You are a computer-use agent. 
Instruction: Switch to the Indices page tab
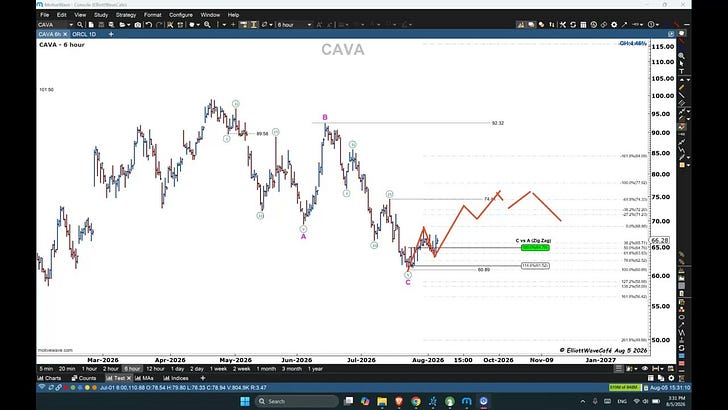click(x=176, y=378)
